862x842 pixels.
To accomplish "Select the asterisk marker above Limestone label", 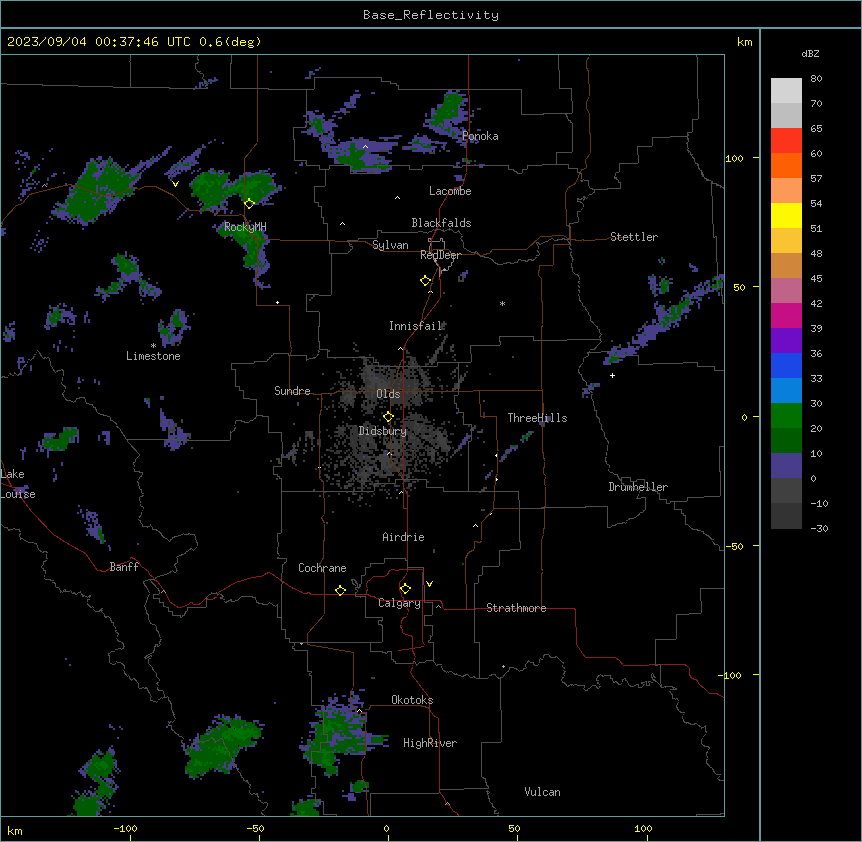I will [x=153, y=346].
